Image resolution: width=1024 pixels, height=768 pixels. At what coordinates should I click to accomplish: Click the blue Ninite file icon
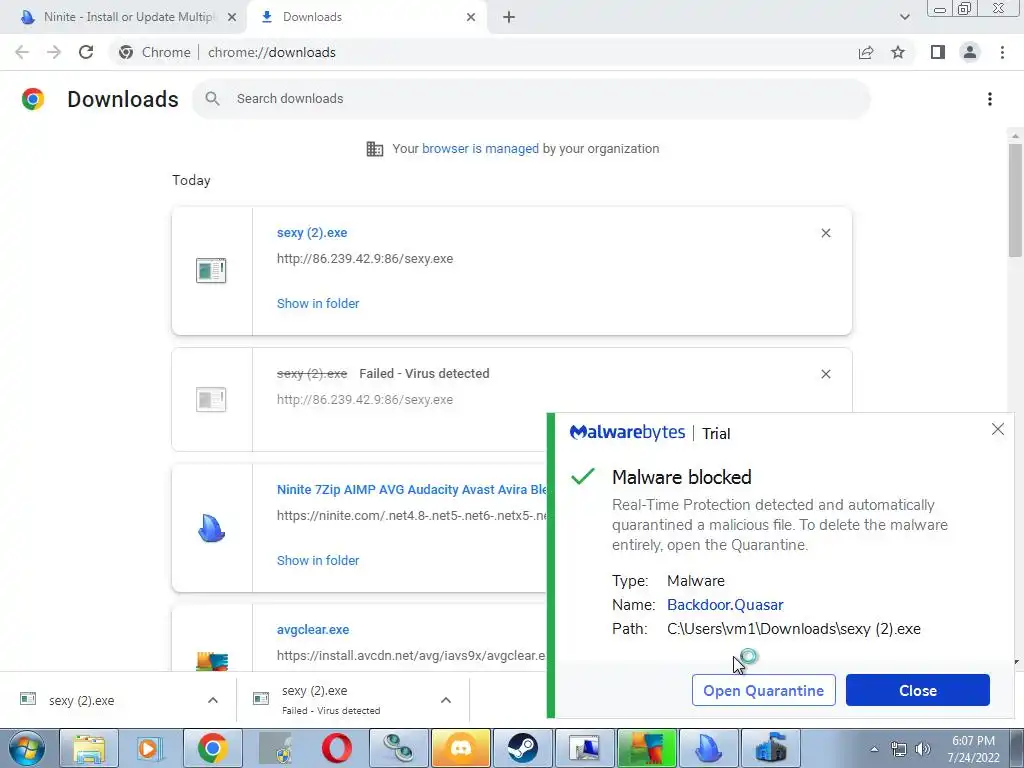pos(211,528)
